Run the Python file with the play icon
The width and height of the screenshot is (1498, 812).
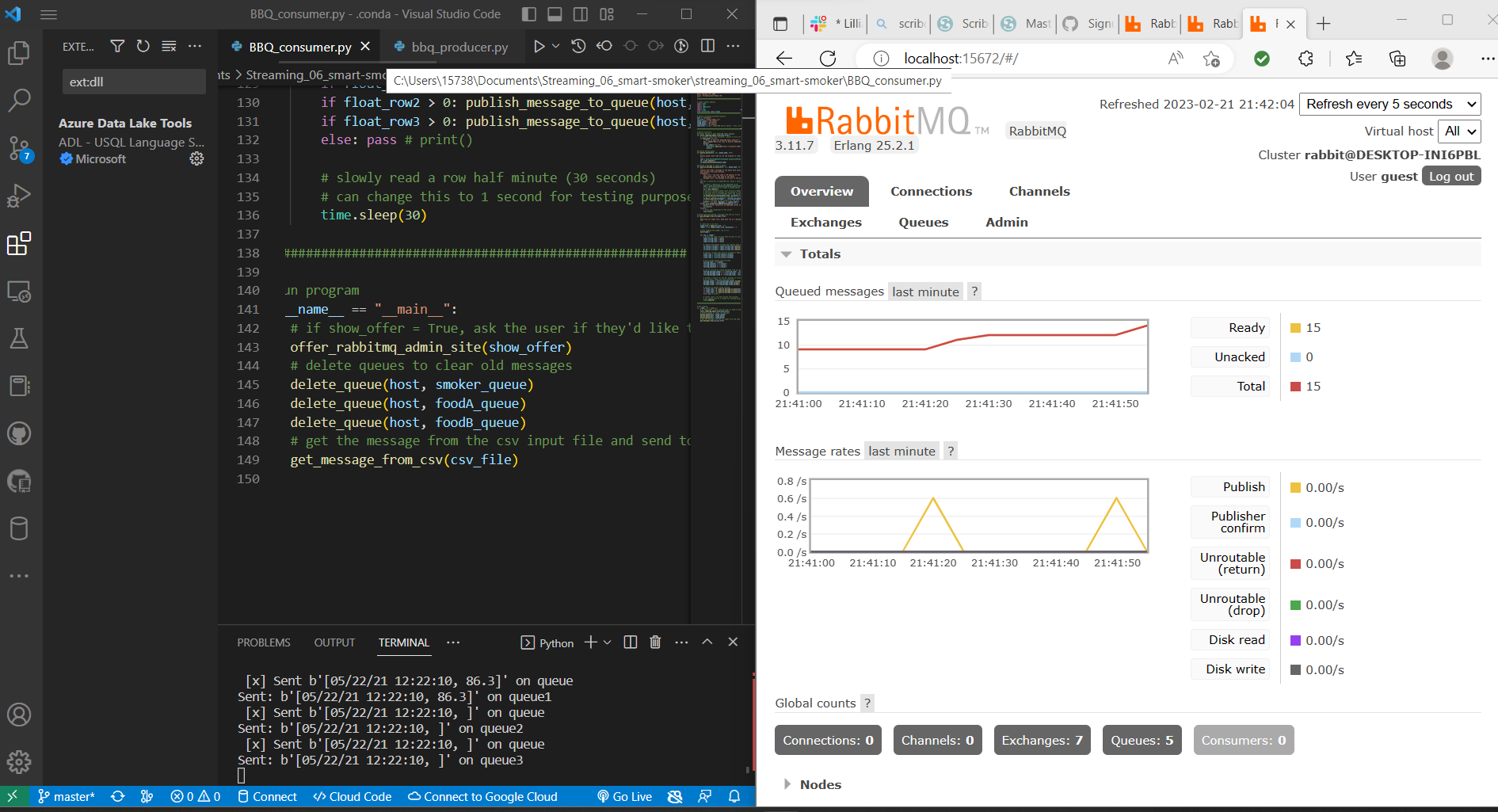[x=541, y=46]
